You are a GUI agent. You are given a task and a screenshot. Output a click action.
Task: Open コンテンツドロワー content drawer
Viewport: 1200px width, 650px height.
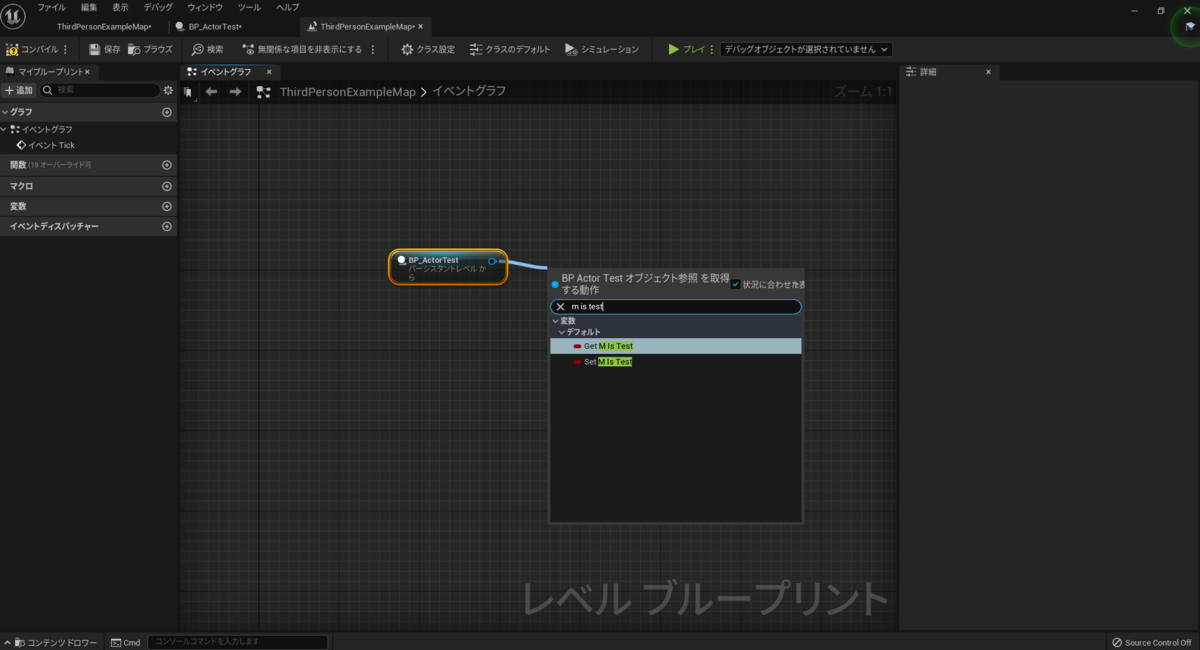[x=53, y=642]
